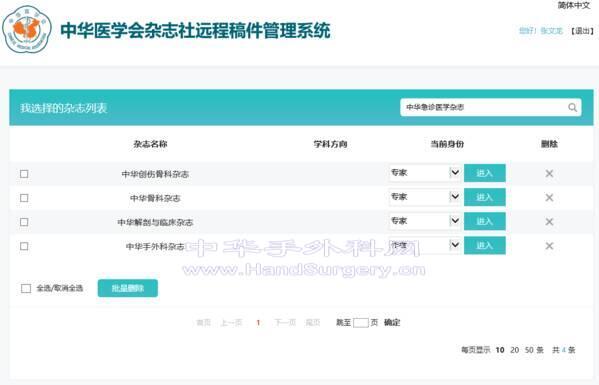599x385 pixels.
Task: Click the search magnifier icon
Action: (572, 108)
